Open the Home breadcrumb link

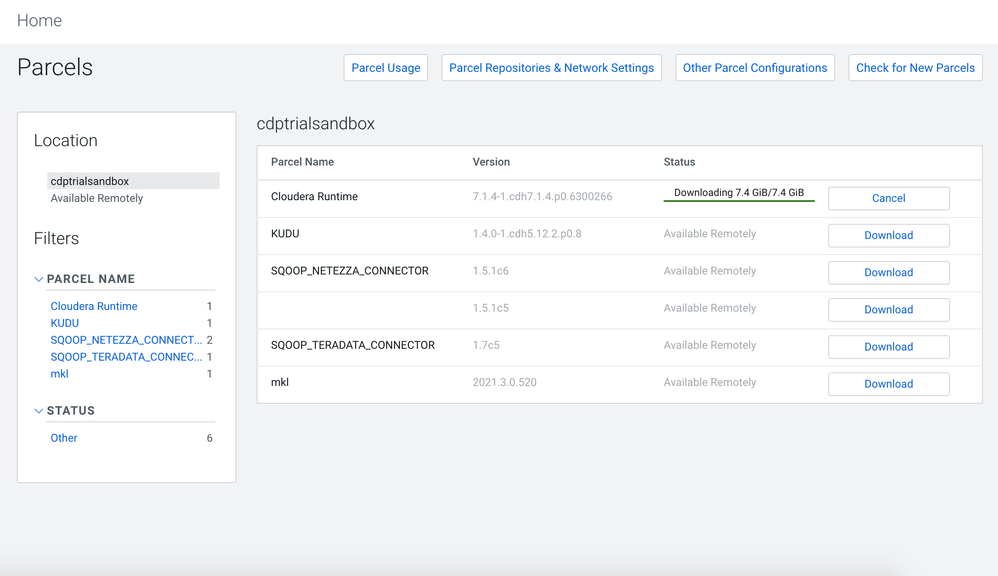click(39, 20)
